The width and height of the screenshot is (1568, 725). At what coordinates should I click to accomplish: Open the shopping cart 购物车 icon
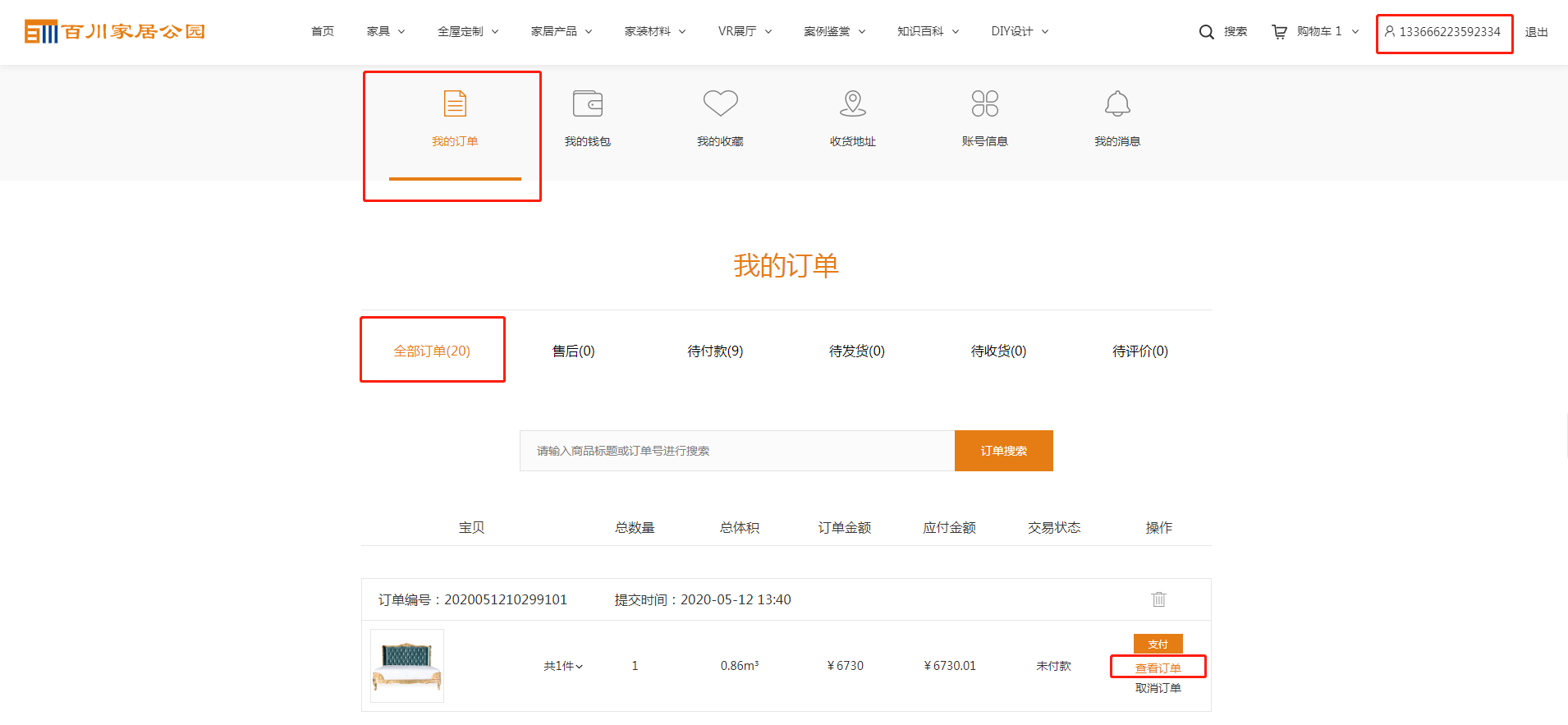[1279, 32]
